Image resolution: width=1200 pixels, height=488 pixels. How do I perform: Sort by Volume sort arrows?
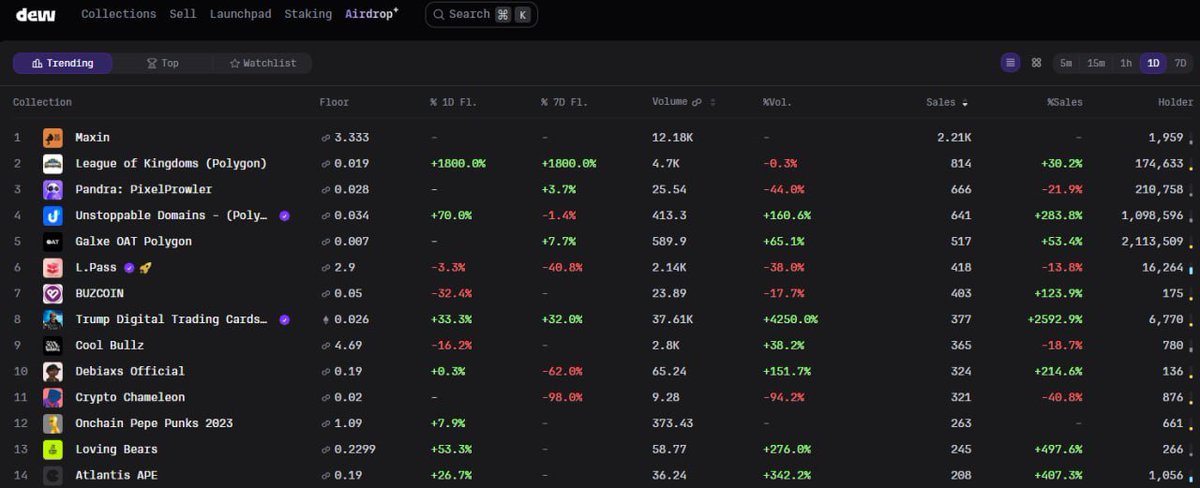tap(713, 102)
